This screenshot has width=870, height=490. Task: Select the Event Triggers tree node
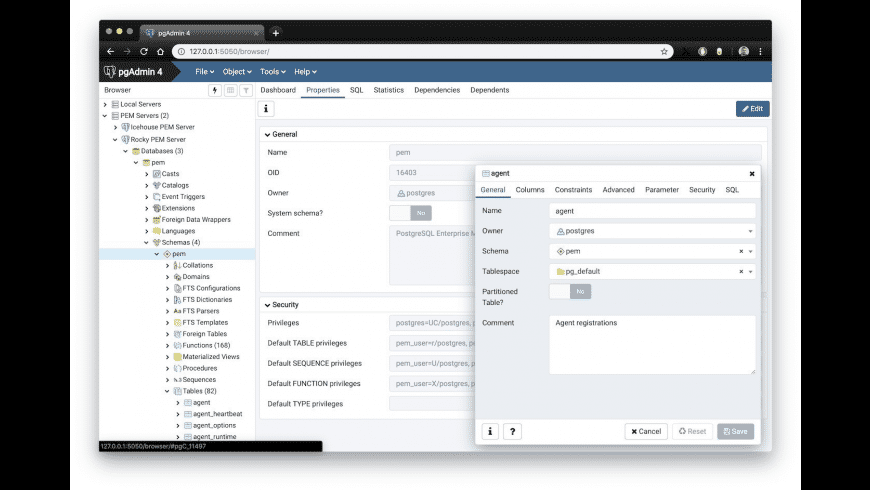coord(183,196)
